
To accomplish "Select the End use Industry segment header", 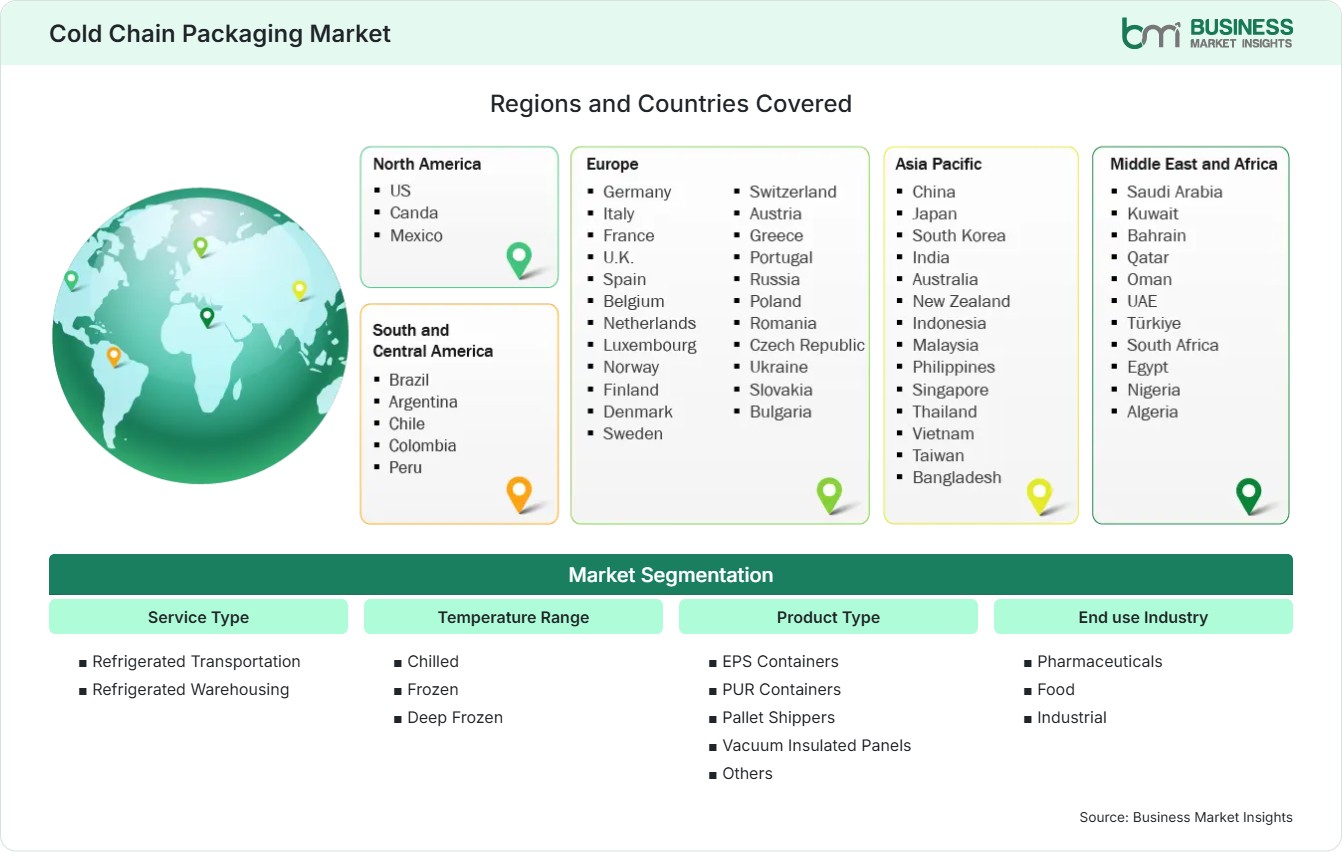I will pyautogui.click(x=1143, y=617).
